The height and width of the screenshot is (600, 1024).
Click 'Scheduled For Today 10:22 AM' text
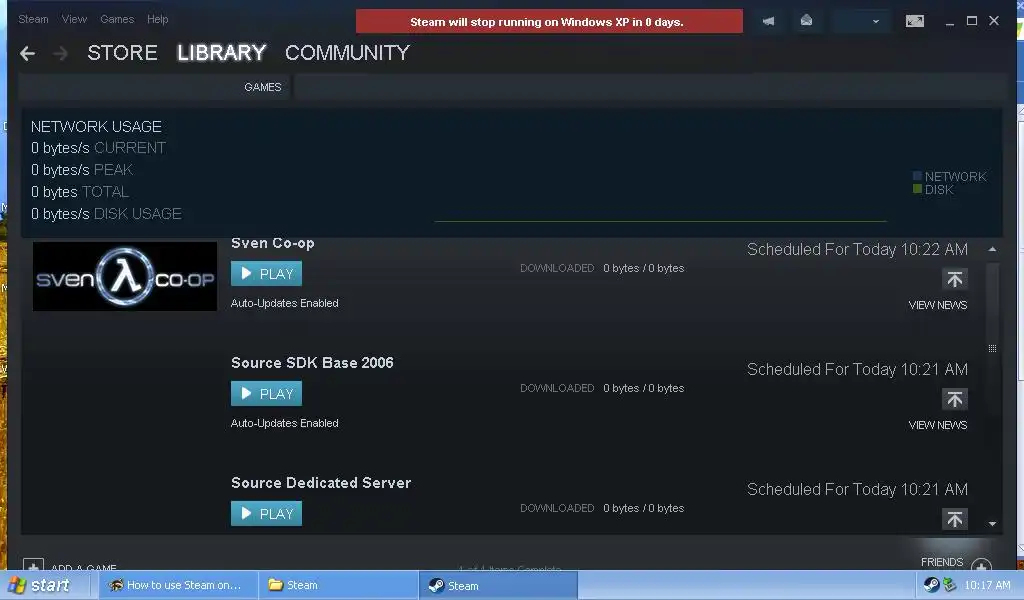click(x=857, y=249)
